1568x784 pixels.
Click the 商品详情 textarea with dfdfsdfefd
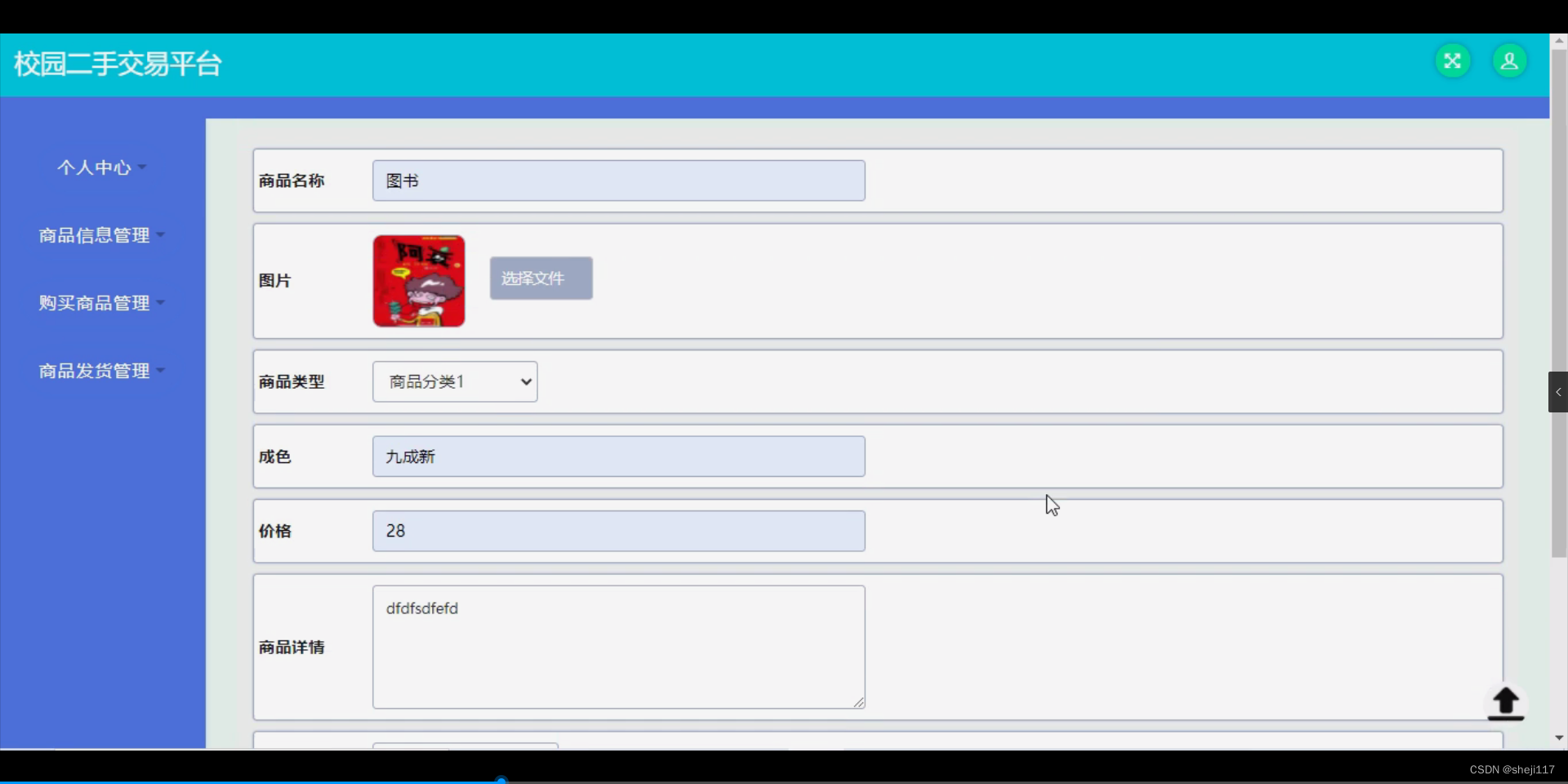point(618,647)
